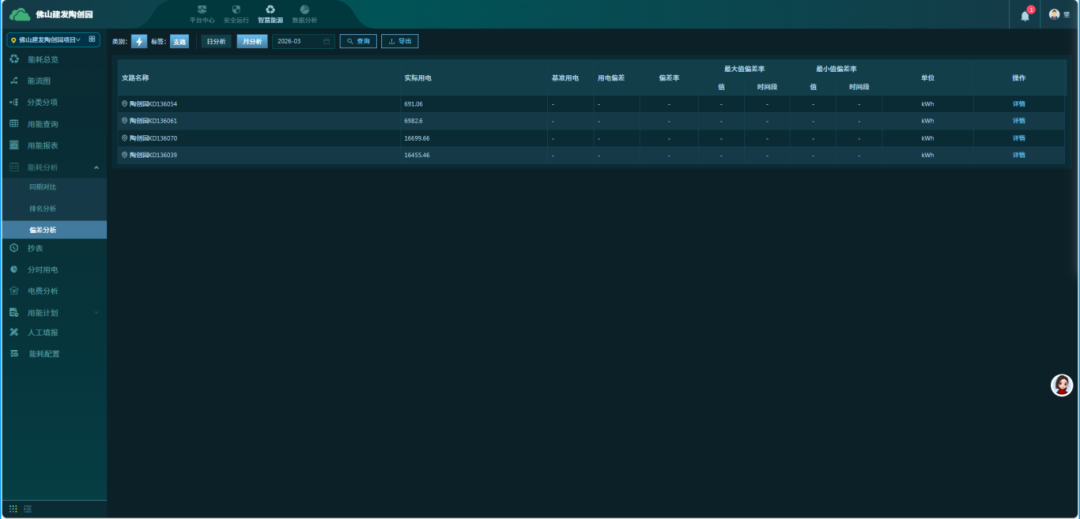Toggle the 支路 tag filter
This screenshot has width=1080, height=519.
178,41
